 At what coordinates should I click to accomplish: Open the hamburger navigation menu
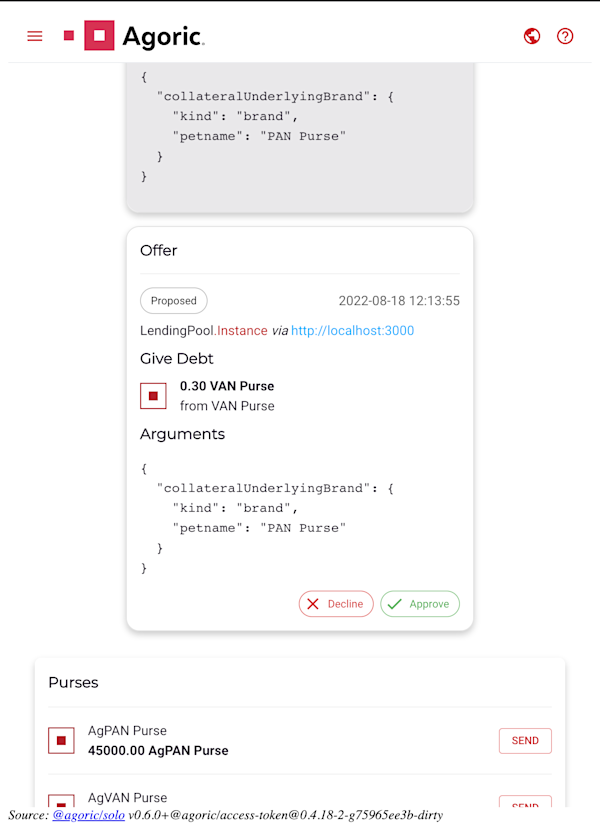pos(35,36)
